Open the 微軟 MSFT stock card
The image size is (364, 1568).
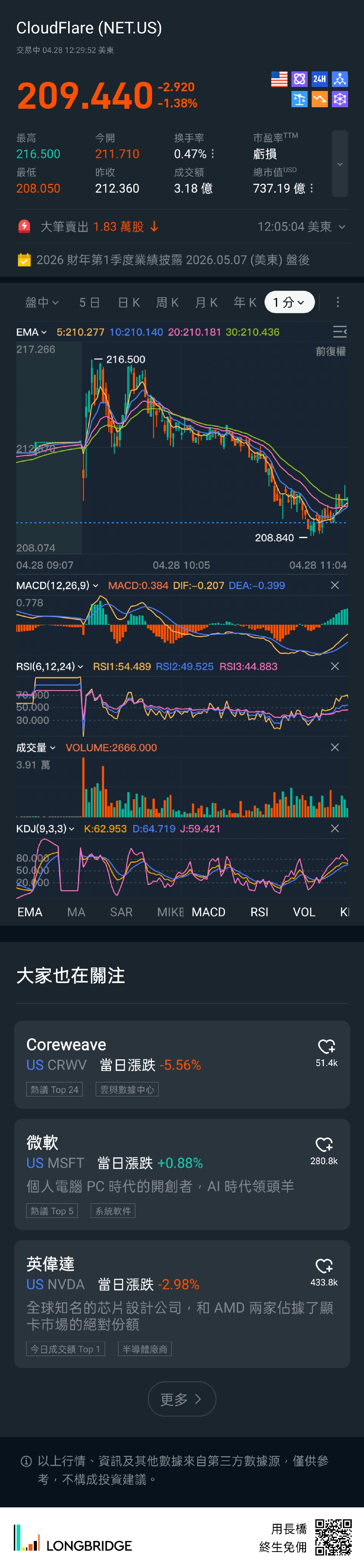pos(182,1174)
